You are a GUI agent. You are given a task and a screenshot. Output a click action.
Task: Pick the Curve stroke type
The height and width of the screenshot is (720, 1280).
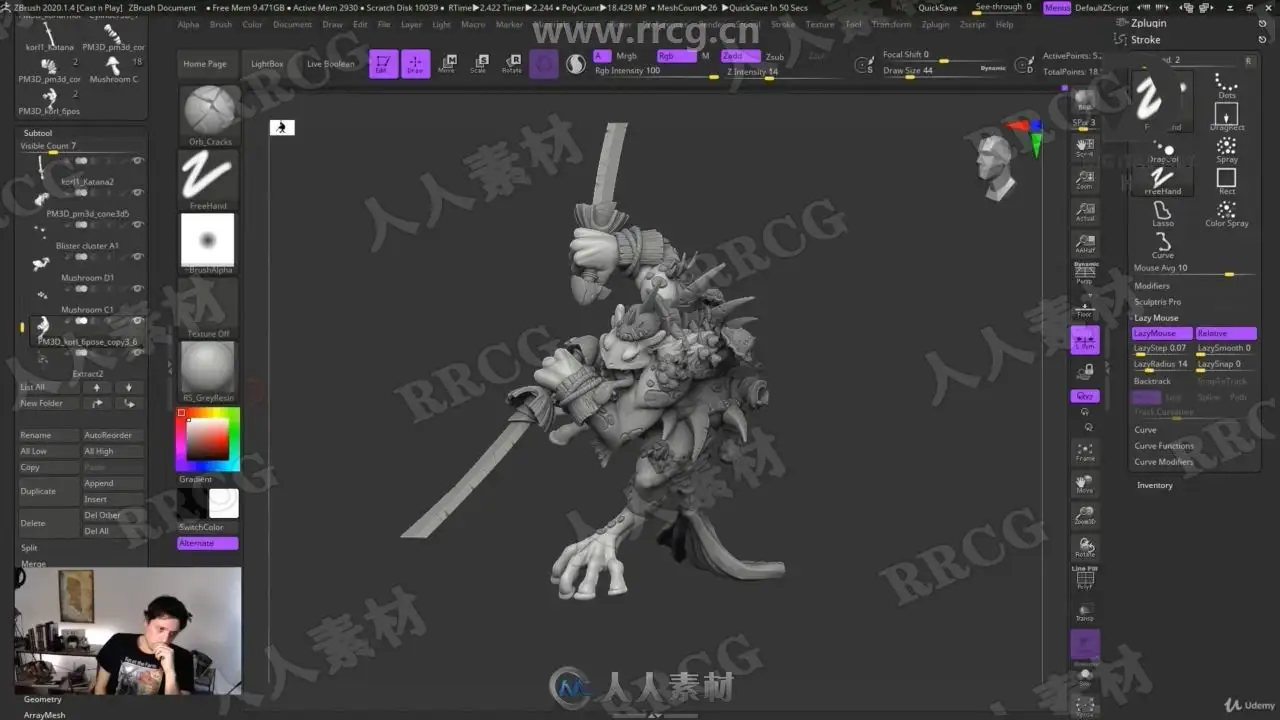(x=1162, y=246)
